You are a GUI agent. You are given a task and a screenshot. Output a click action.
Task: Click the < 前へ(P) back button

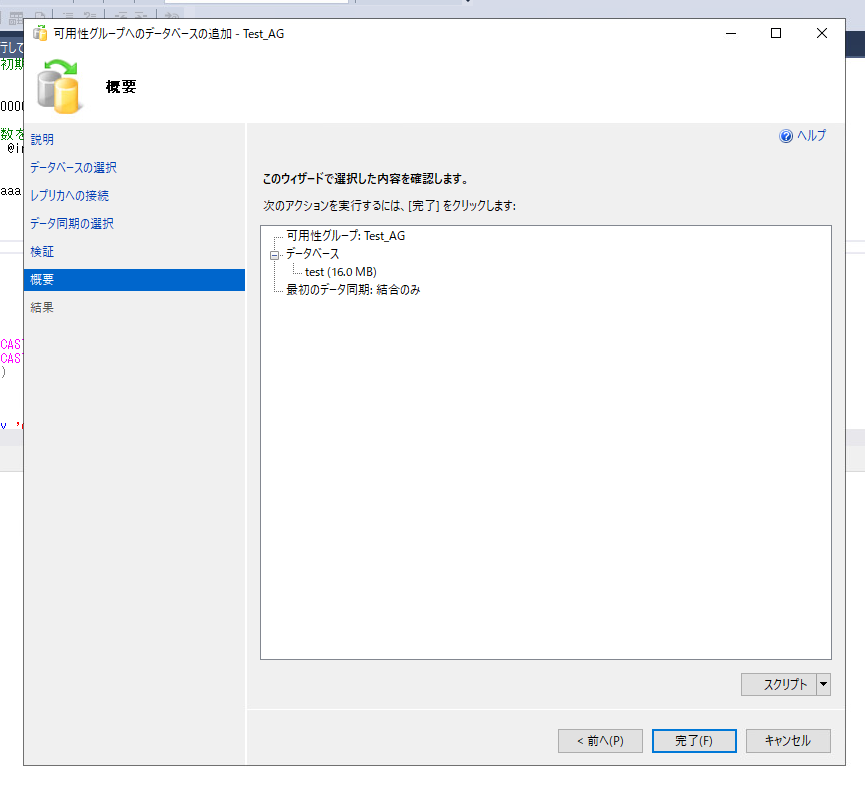(x=600, y=741)
